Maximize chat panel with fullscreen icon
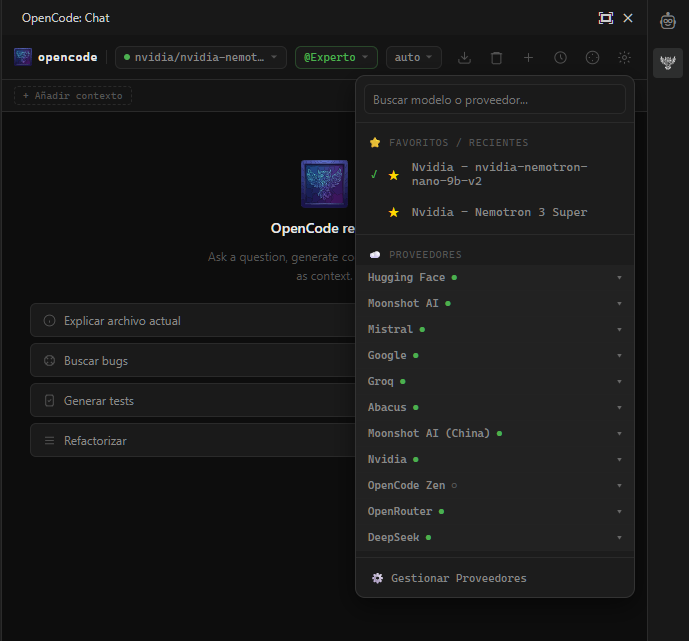This screenshot has height=641, width=689. click(x=606, y=18)
